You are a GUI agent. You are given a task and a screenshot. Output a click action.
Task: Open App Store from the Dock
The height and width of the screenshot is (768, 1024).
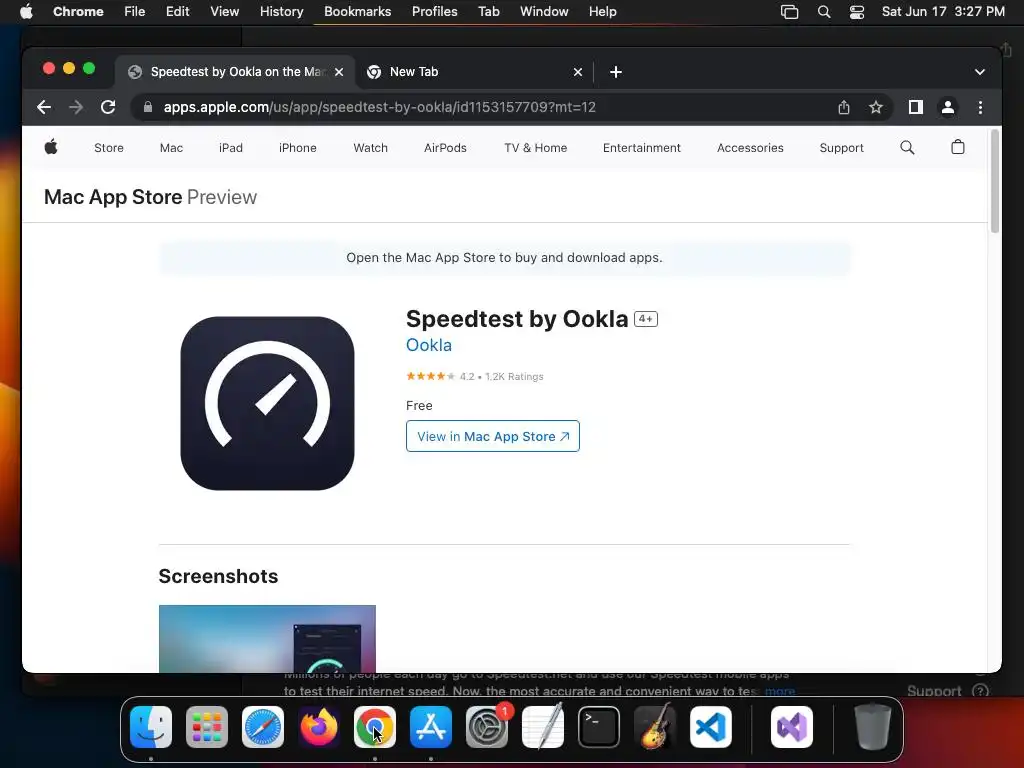coord(431,727)
